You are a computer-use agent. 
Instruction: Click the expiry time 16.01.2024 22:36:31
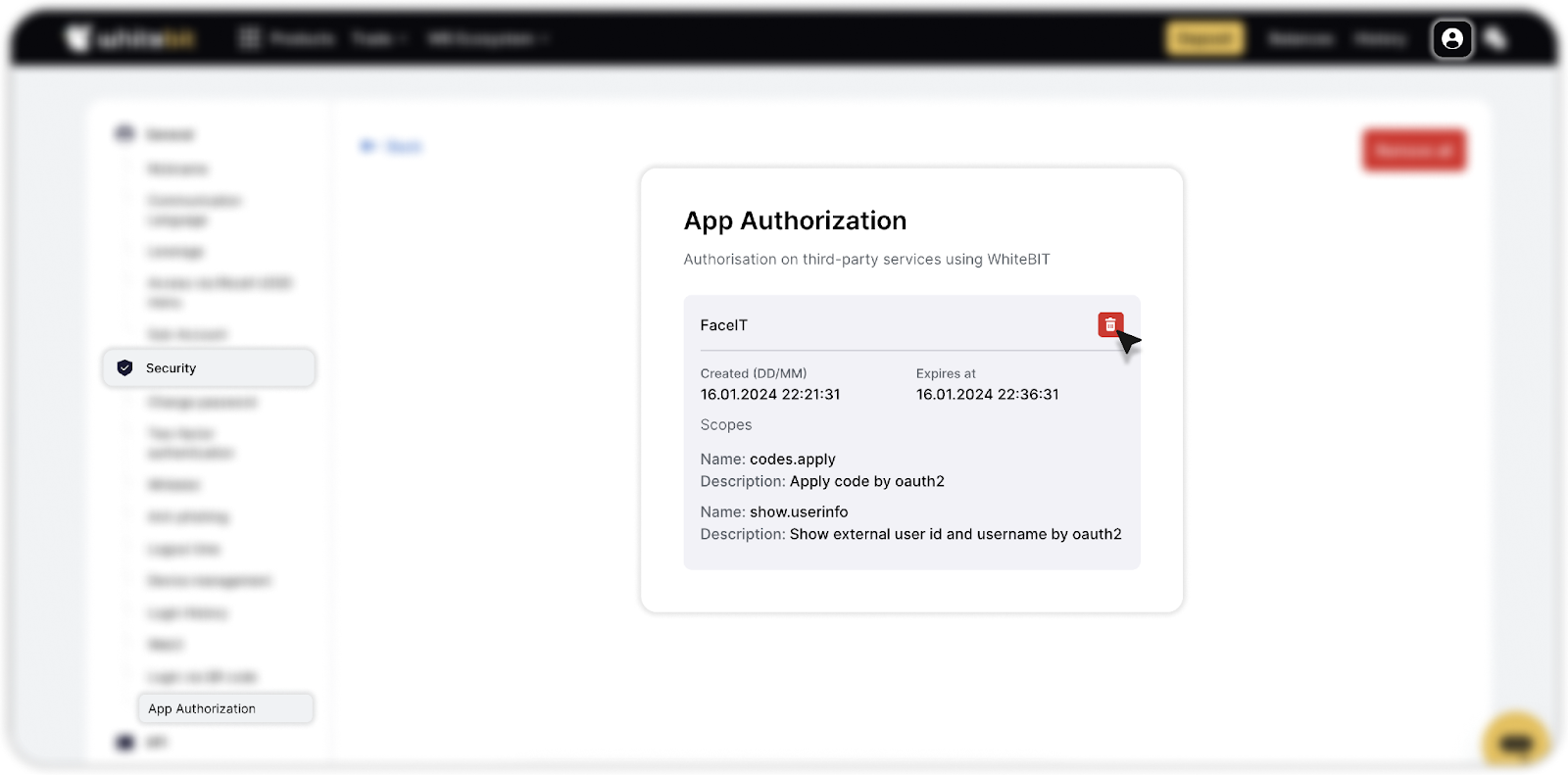[x=987, y=394]
